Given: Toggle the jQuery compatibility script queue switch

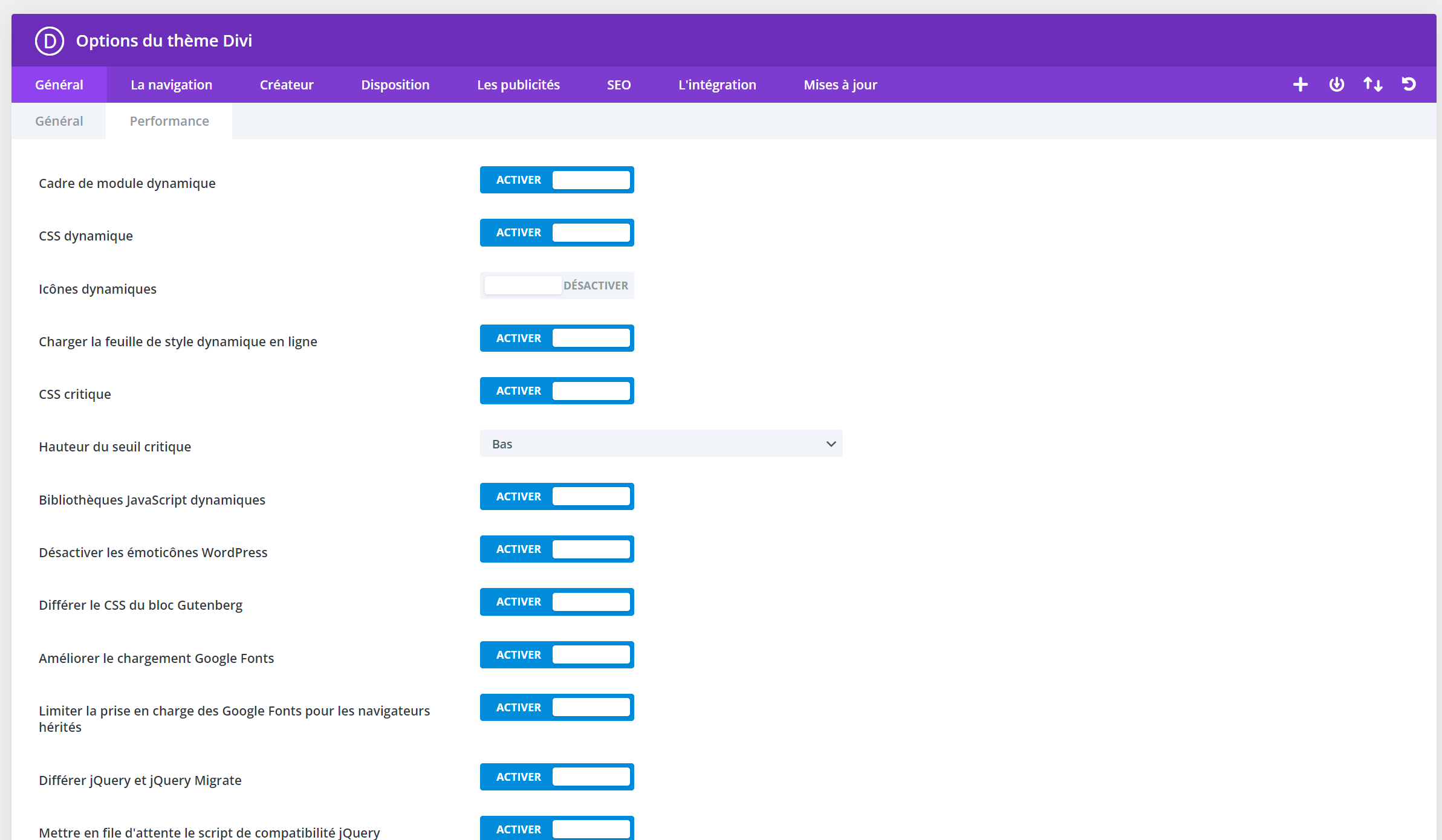Looking at the screenshot, I should click(557, 829).
